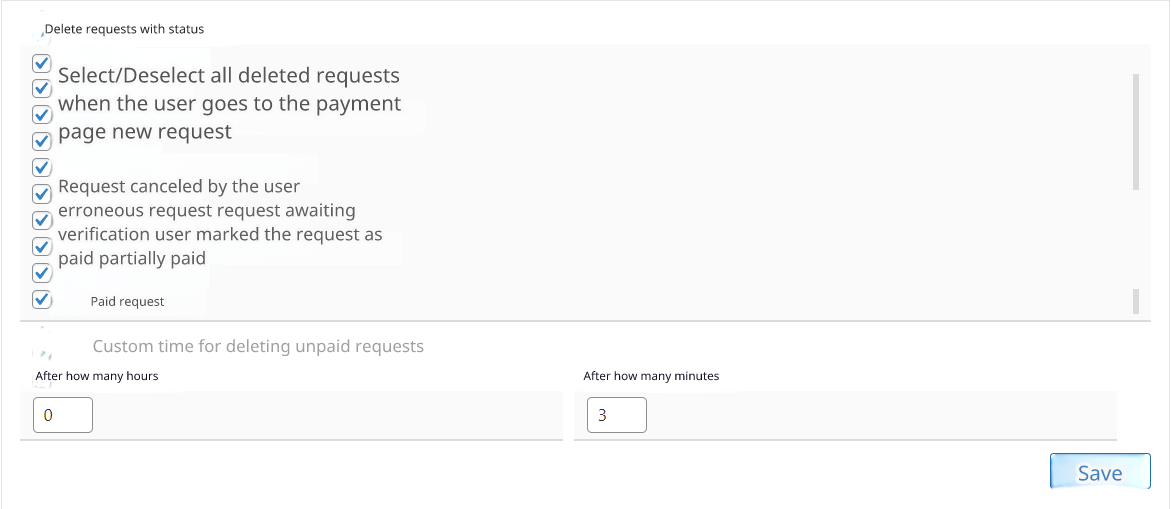Viewport: 1171px width, 509px height.
Task: Toggle the fifth checkbox in the status list
Action: [42, 167]
